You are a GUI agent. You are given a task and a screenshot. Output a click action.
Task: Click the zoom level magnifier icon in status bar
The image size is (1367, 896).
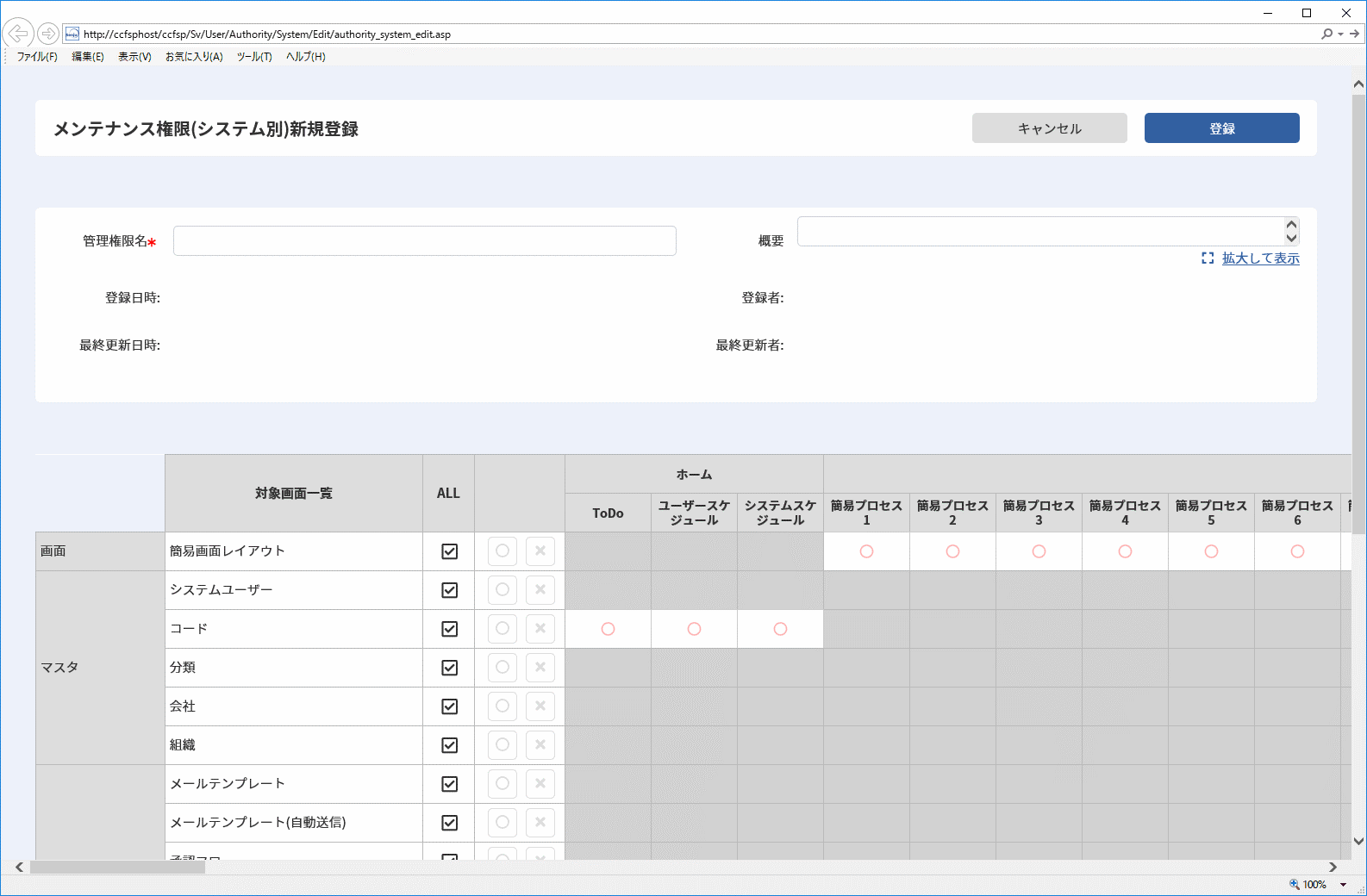1294,884
